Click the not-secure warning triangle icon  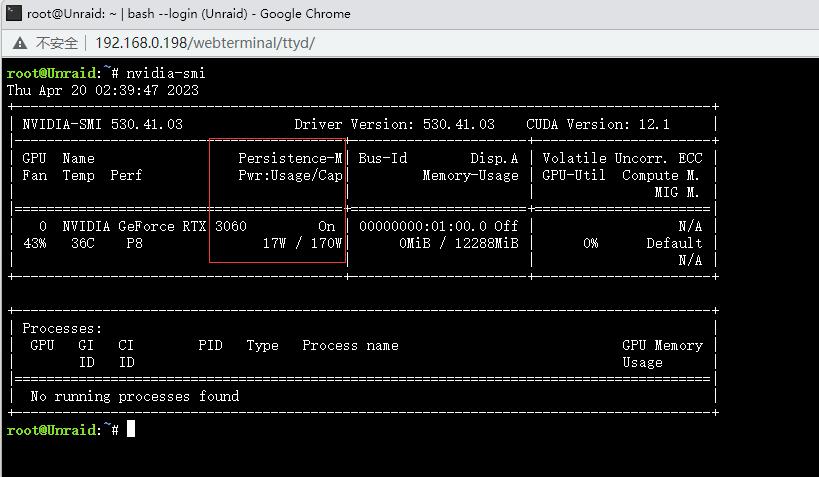pos(20,43)
